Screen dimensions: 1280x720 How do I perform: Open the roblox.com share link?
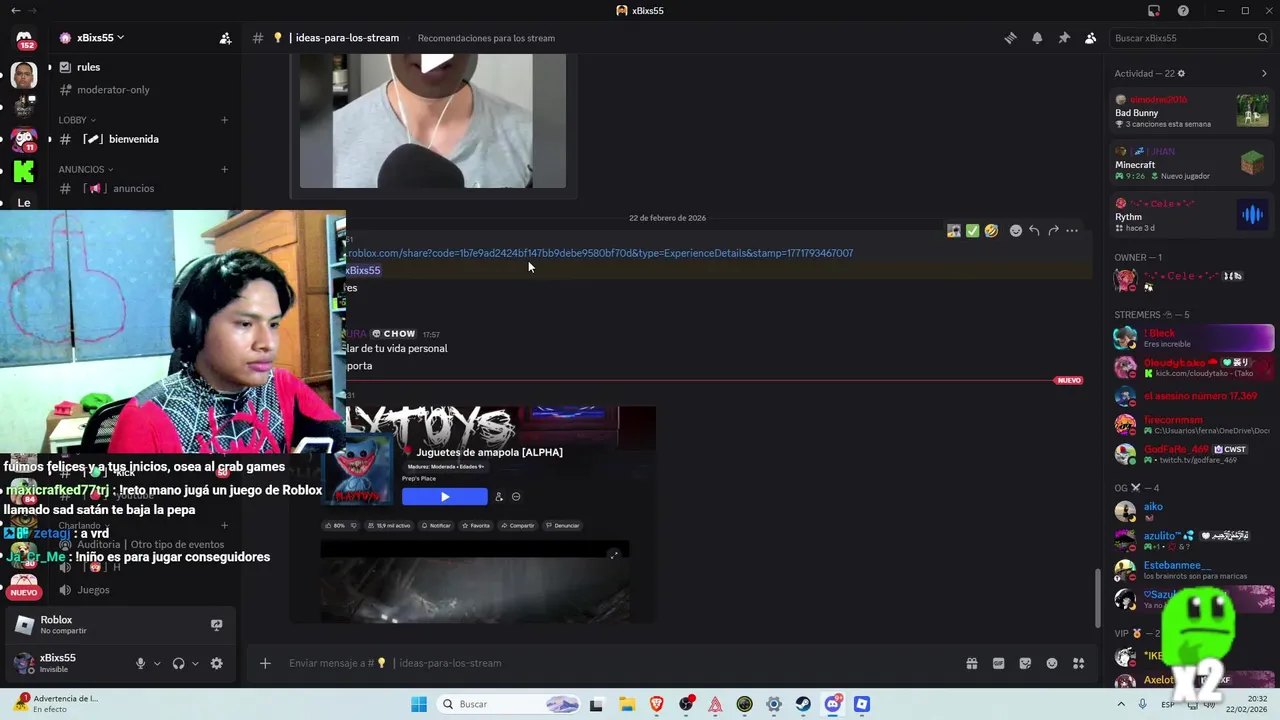pos(600,253)
